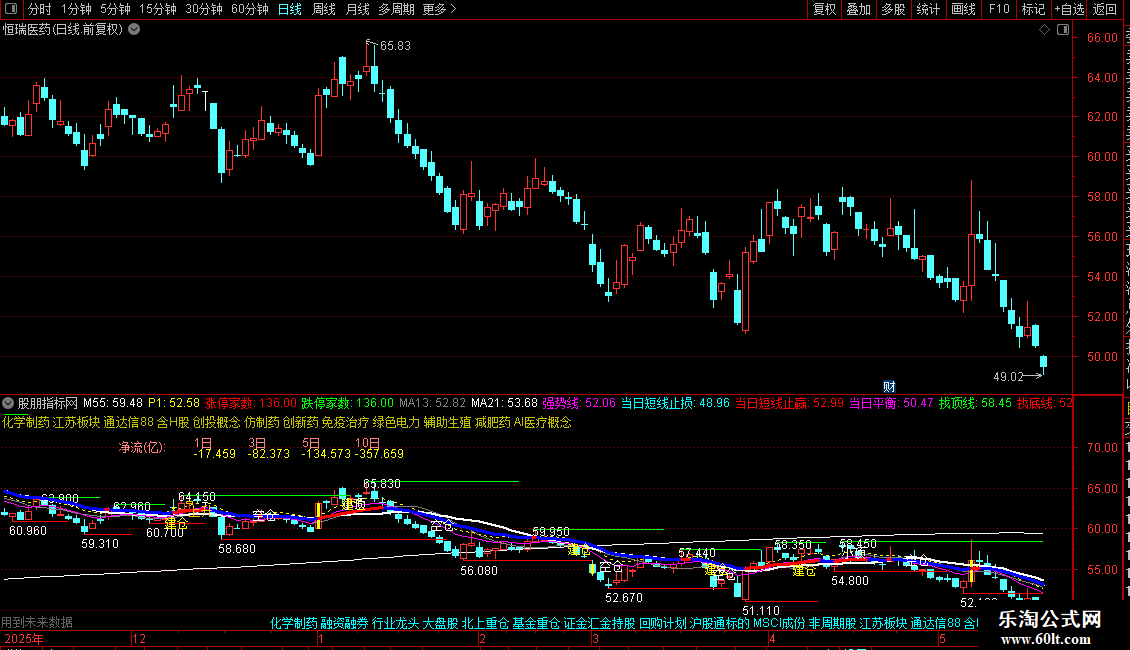Click the month 5 marker on time axis
The image size is (1130, 650).
point(942,638)
